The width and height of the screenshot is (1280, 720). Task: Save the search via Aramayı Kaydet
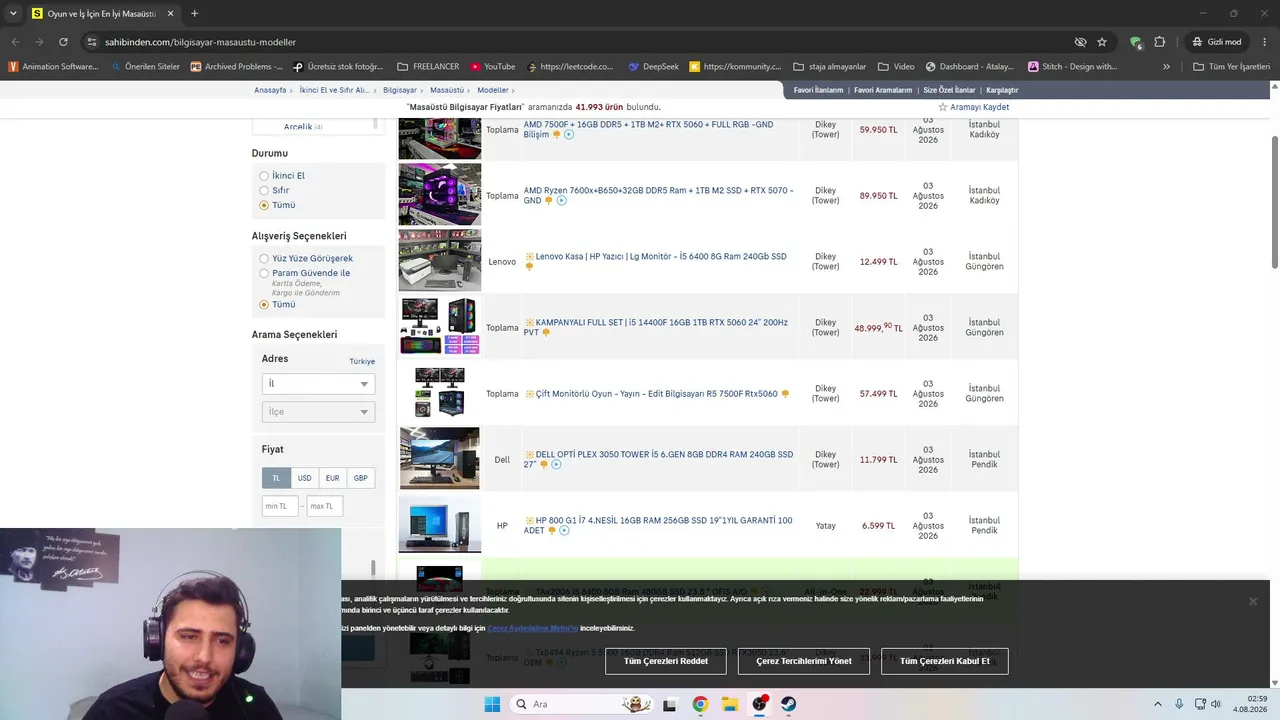point(973,107)
